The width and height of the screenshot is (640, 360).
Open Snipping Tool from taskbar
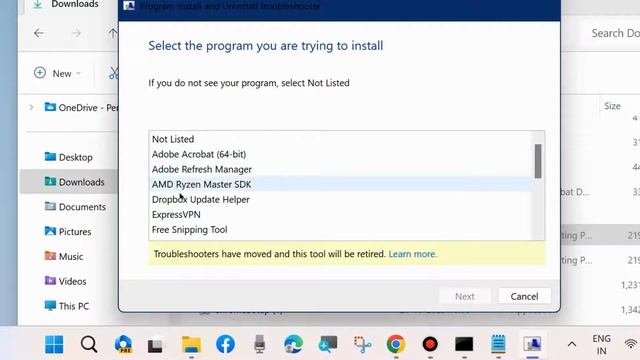[x=362, y=344]
